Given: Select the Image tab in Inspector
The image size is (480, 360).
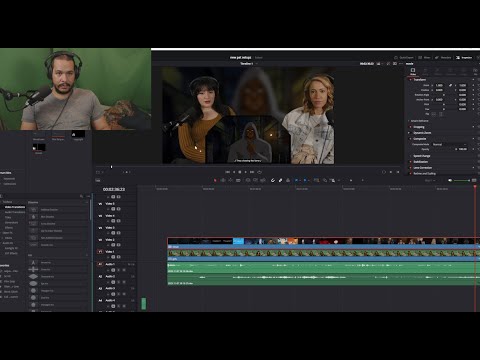Looking at the screenshot, I should click(463, 71).
